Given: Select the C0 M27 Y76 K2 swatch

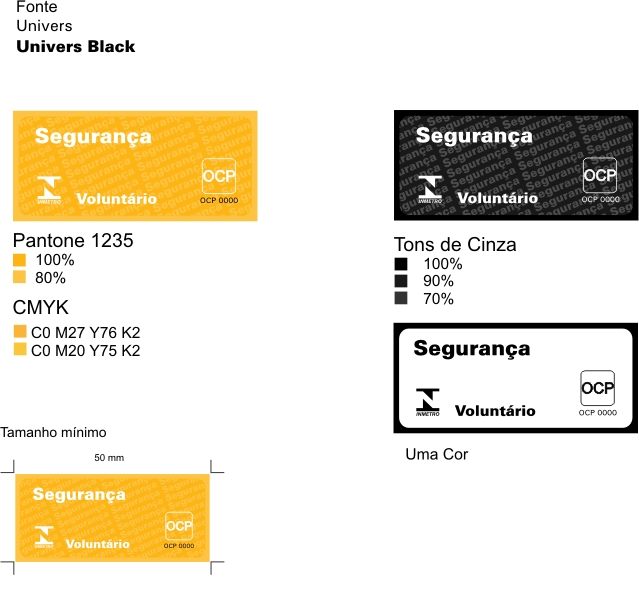Looking at the screenshot, I should 20,331.
